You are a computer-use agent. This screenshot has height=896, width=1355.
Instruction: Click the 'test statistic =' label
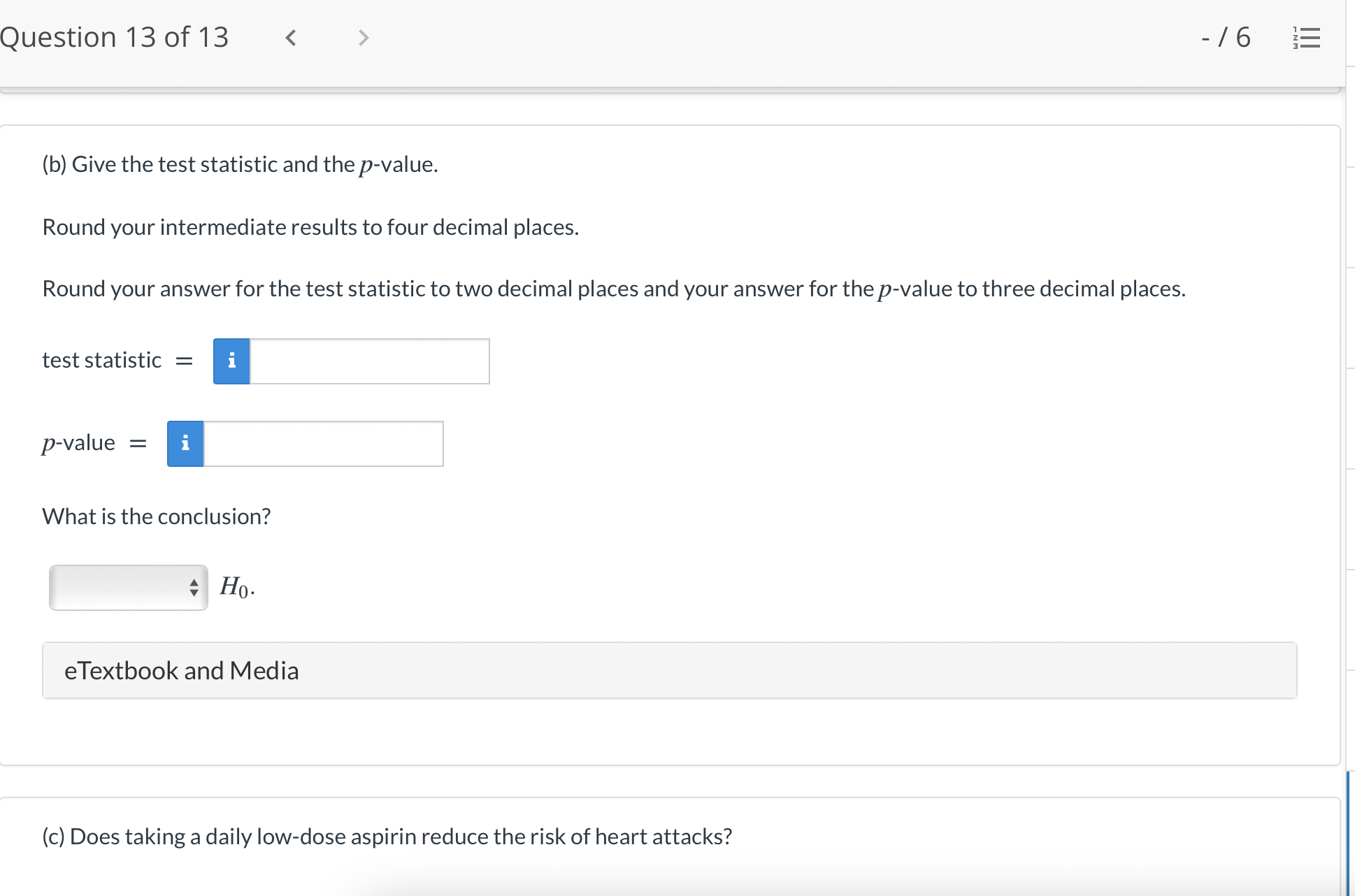[x=102, y=361]
